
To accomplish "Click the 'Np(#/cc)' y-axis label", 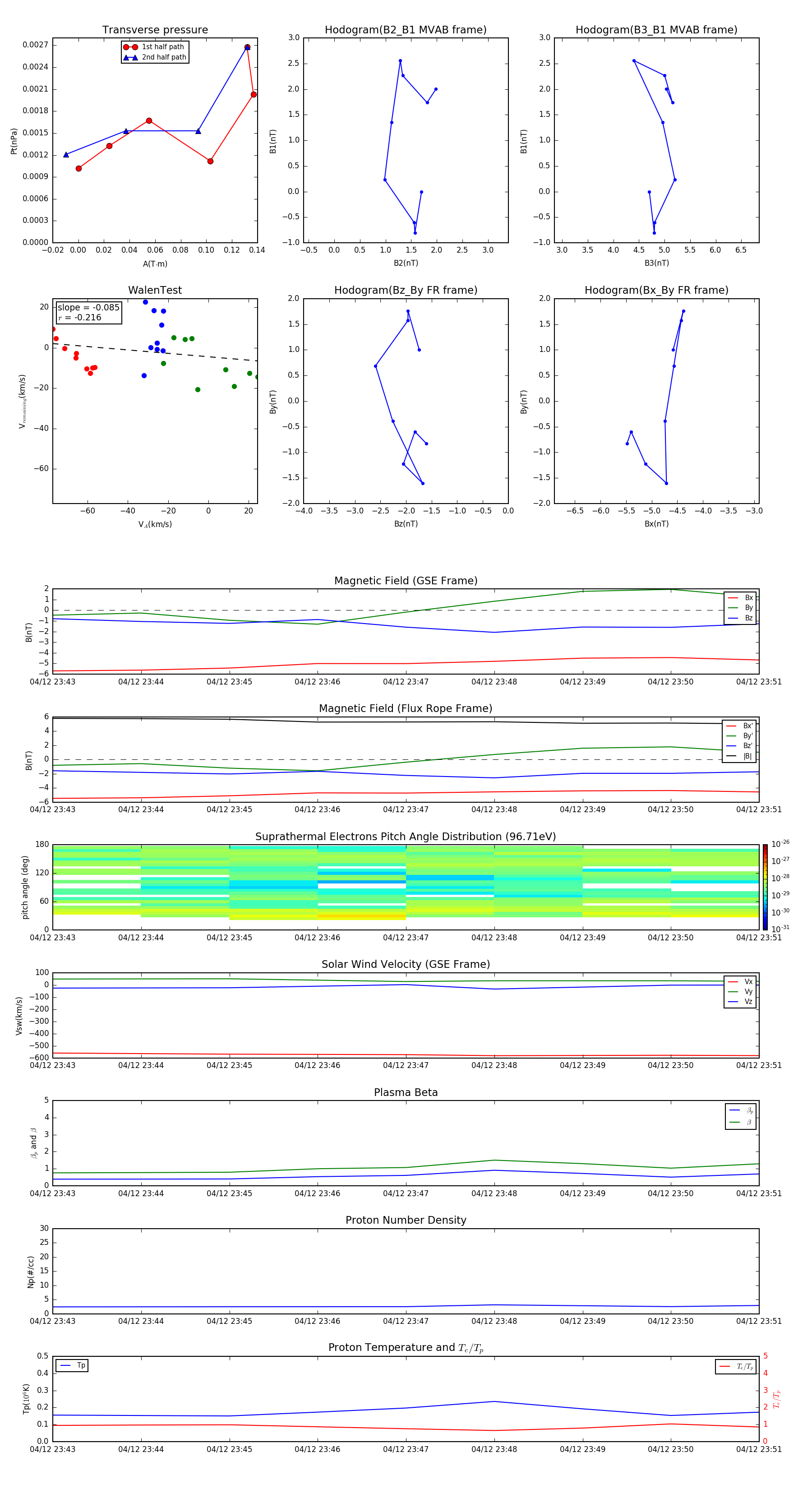I will click(x=31, y=1271).
